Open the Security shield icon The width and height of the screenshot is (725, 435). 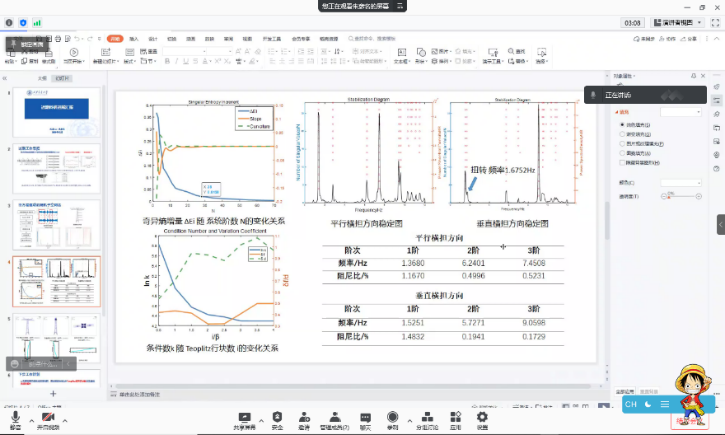click(x=277, y=417)
